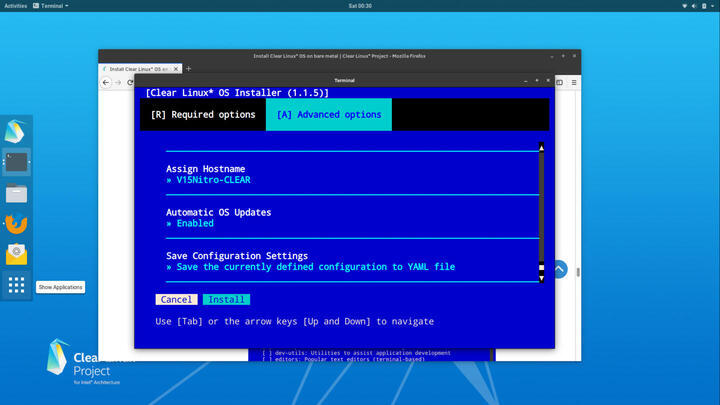This screenshot has height=405, width=720.
Task: Click the editors bundle line in Firefox
Action: coord(343,359)
